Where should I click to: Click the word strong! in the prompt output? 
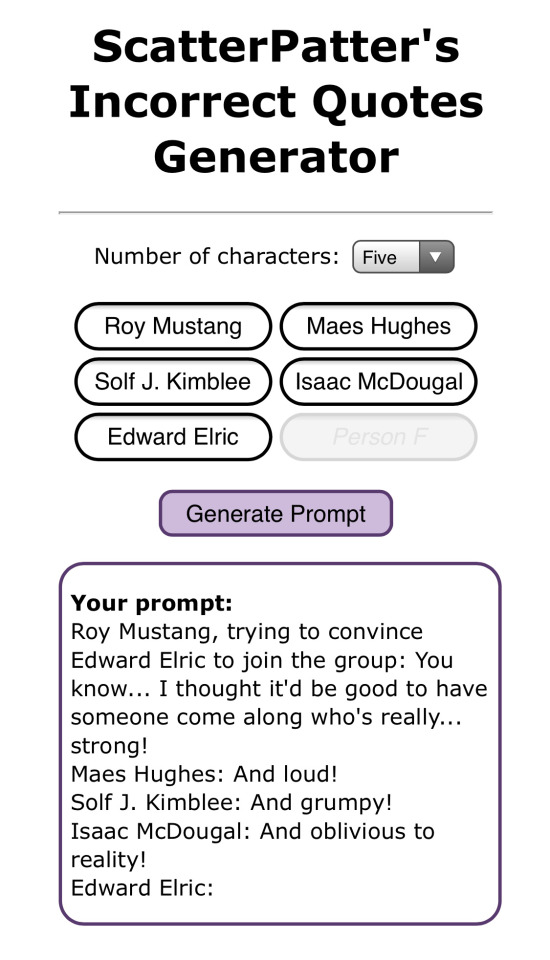click(109, 746)
